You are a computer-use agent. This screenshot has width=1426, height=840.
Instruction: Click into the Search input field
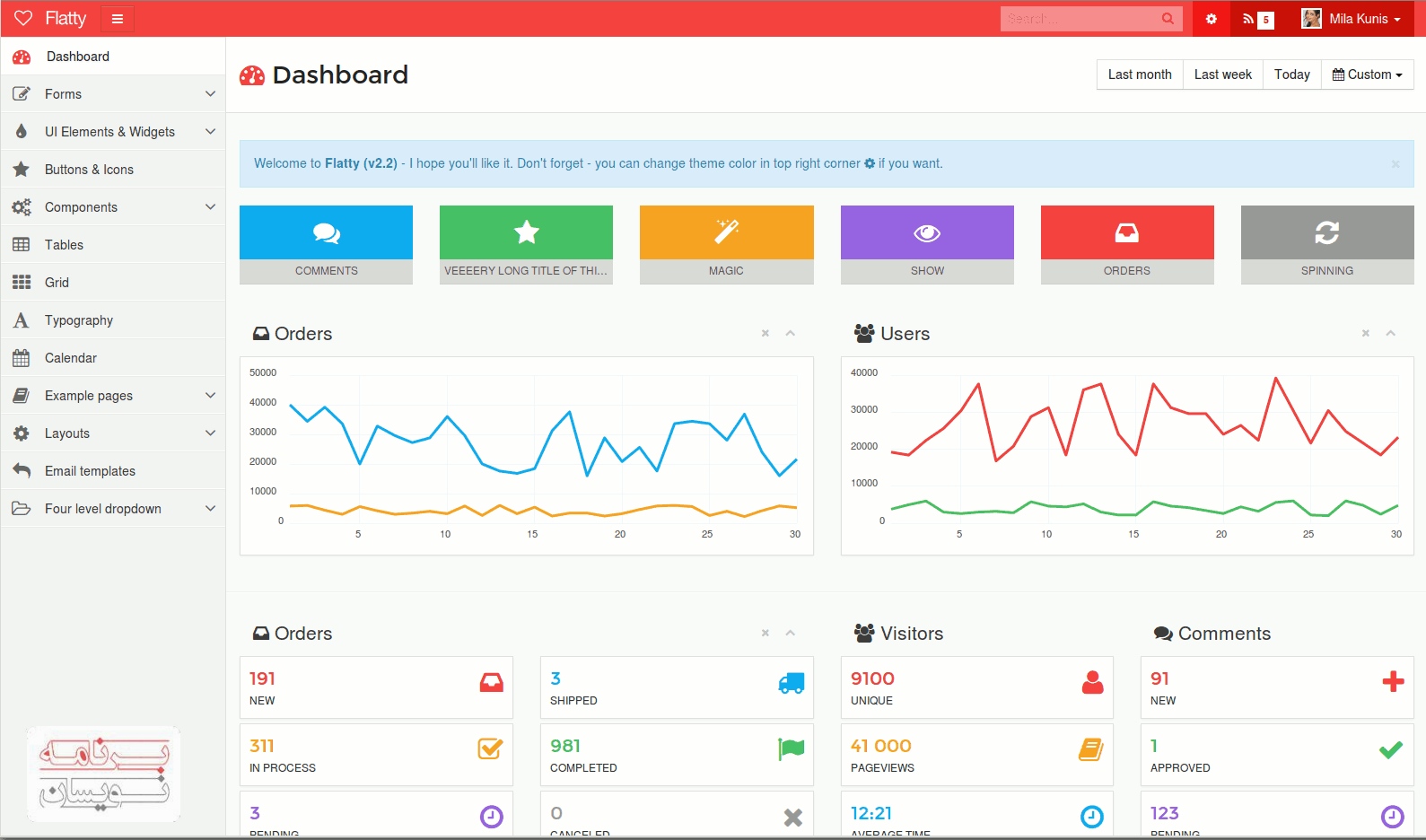point(1077,19)
